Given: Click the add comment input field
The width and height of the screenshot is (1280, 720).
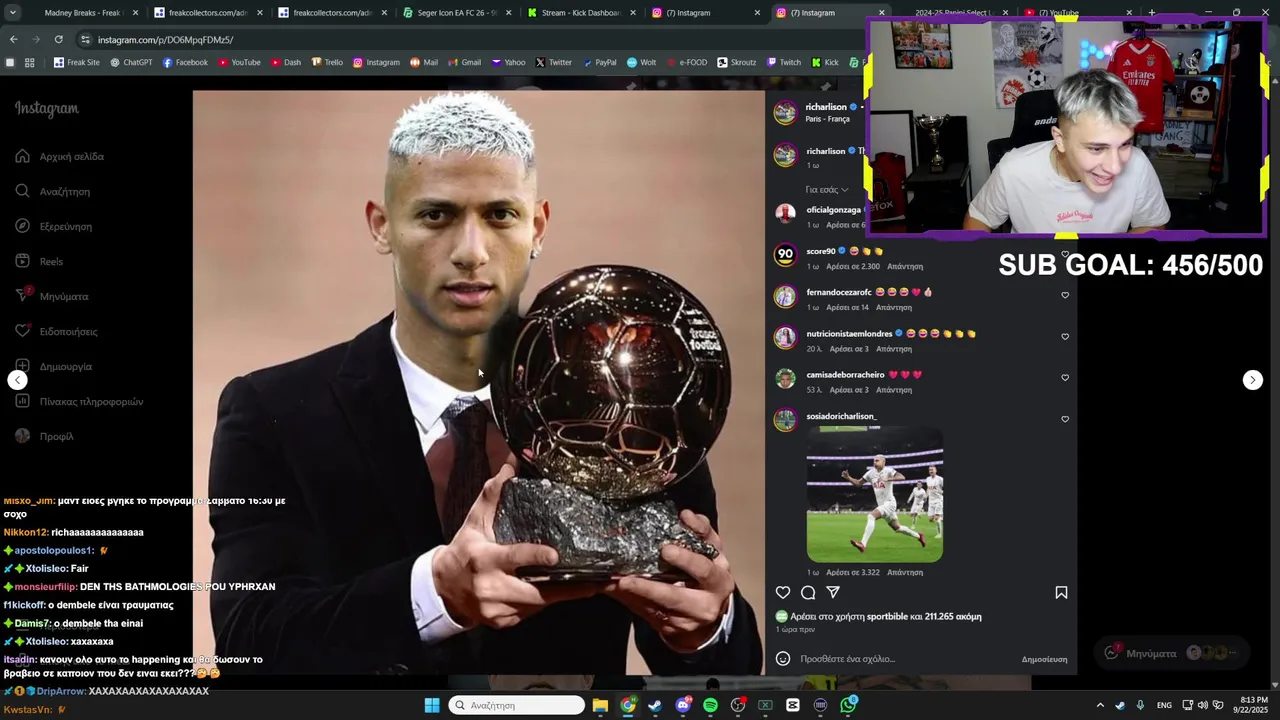Looking at the screenshot, I should tap(905, 659).
